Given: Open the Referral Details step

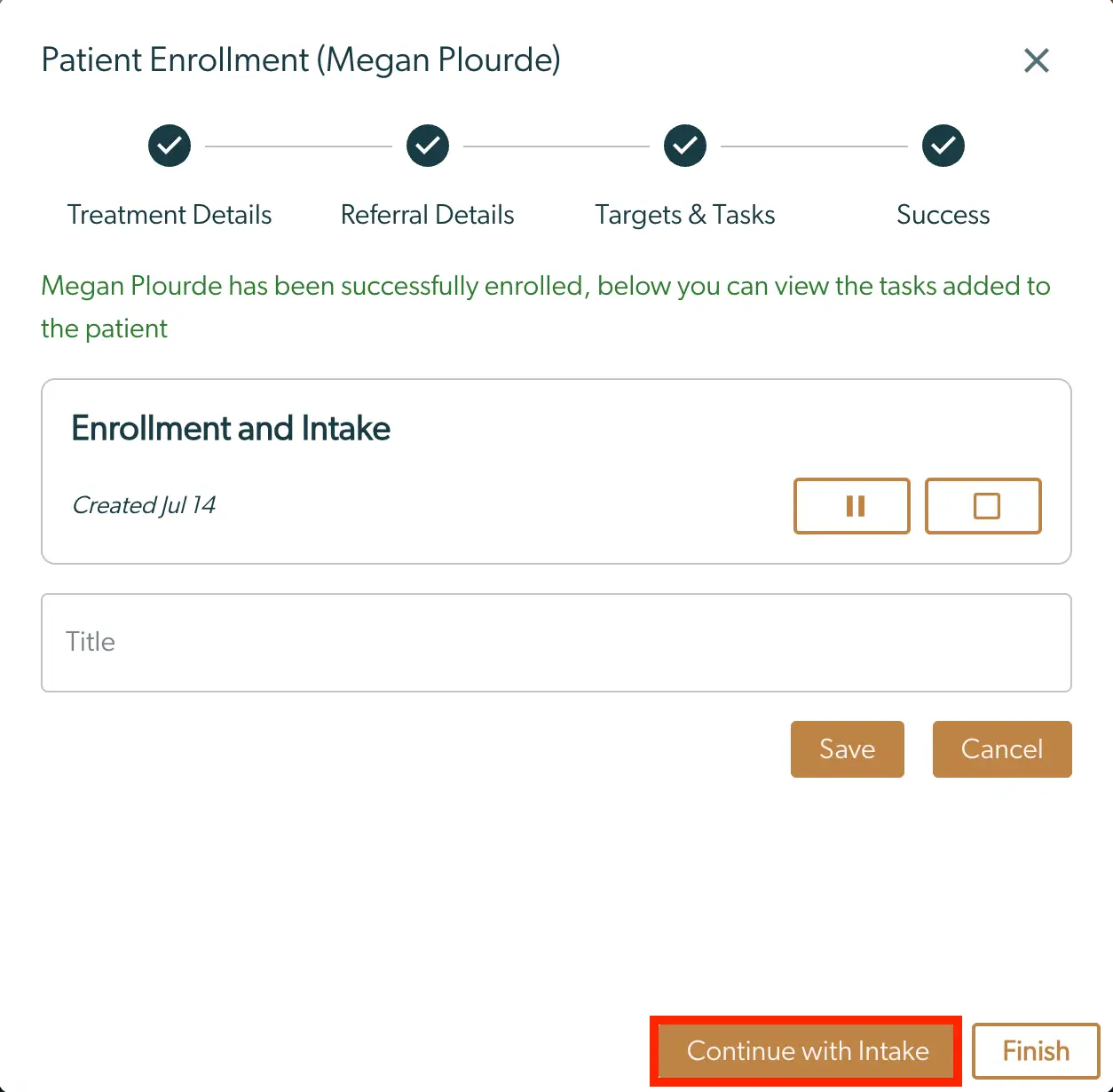Looking at the screenshot, I should (427, 214).
